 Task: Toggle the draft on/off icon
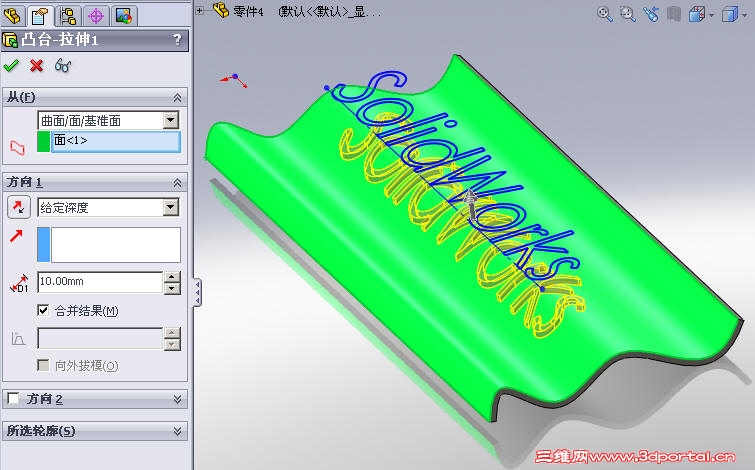coord(18,339)
